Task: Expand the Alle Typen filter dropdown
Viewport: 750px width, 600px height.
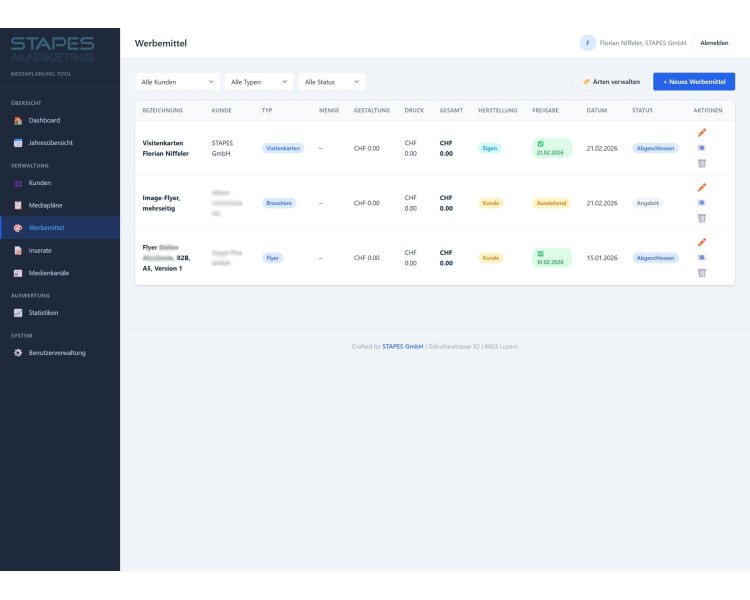Action: [x=259, y=82]
